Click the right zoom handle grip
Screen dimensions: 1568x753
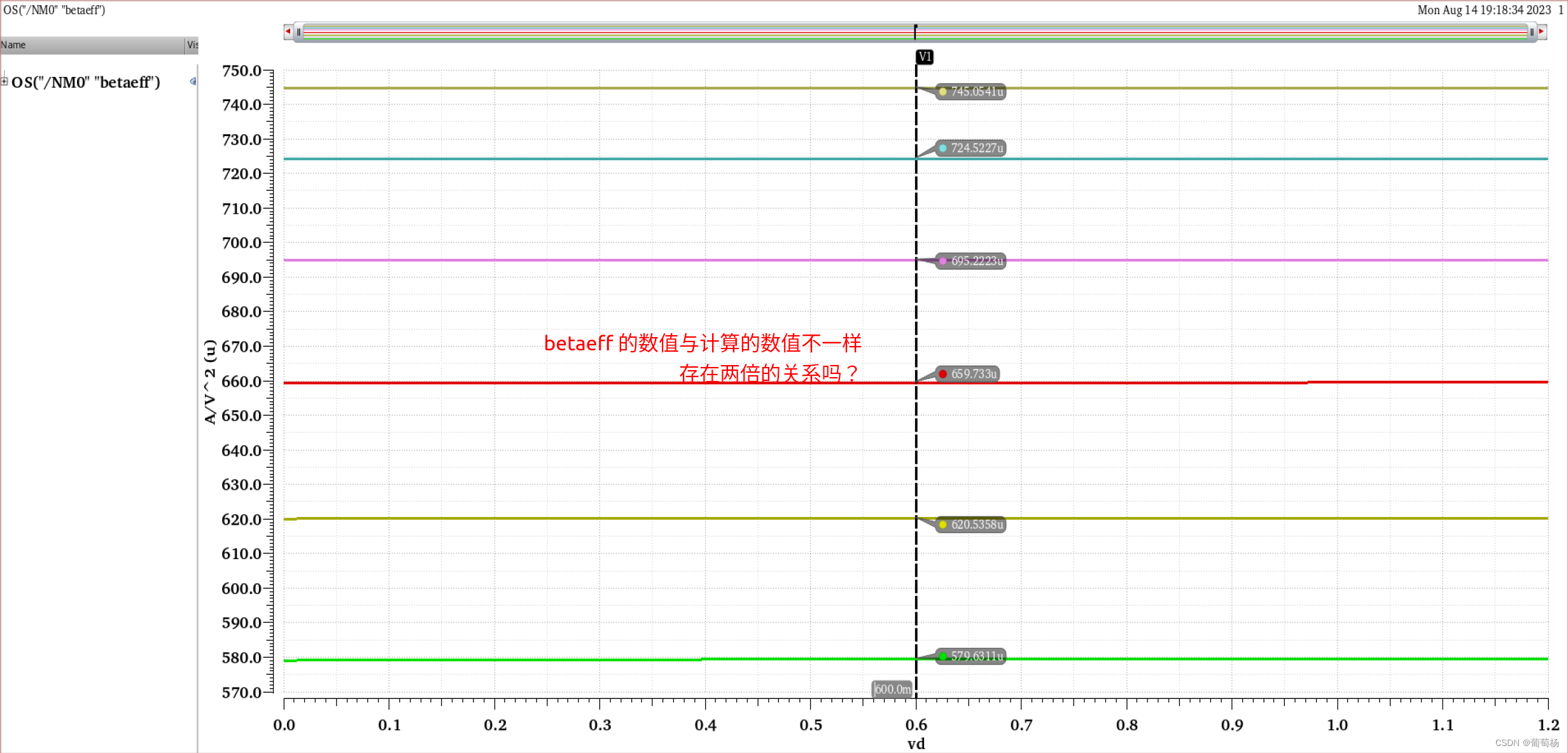tap(1532, 32)
